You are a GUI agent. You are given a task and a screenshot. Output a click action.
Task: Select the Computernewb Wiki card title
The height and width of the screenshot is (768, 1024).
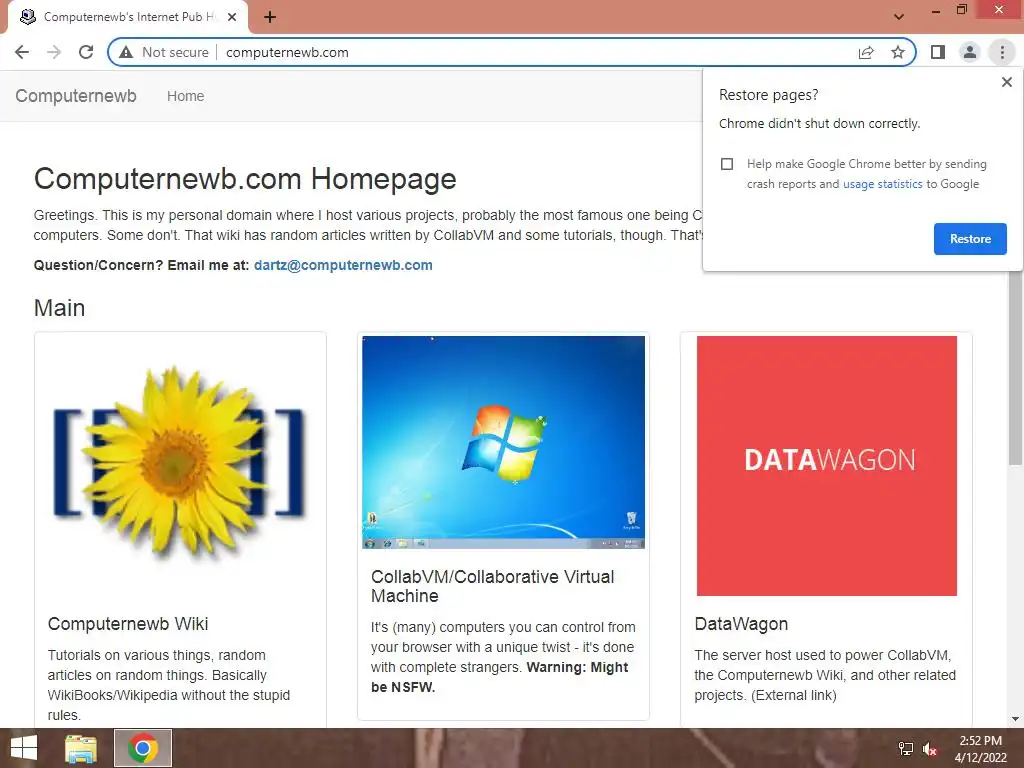[x=128, y=624]
